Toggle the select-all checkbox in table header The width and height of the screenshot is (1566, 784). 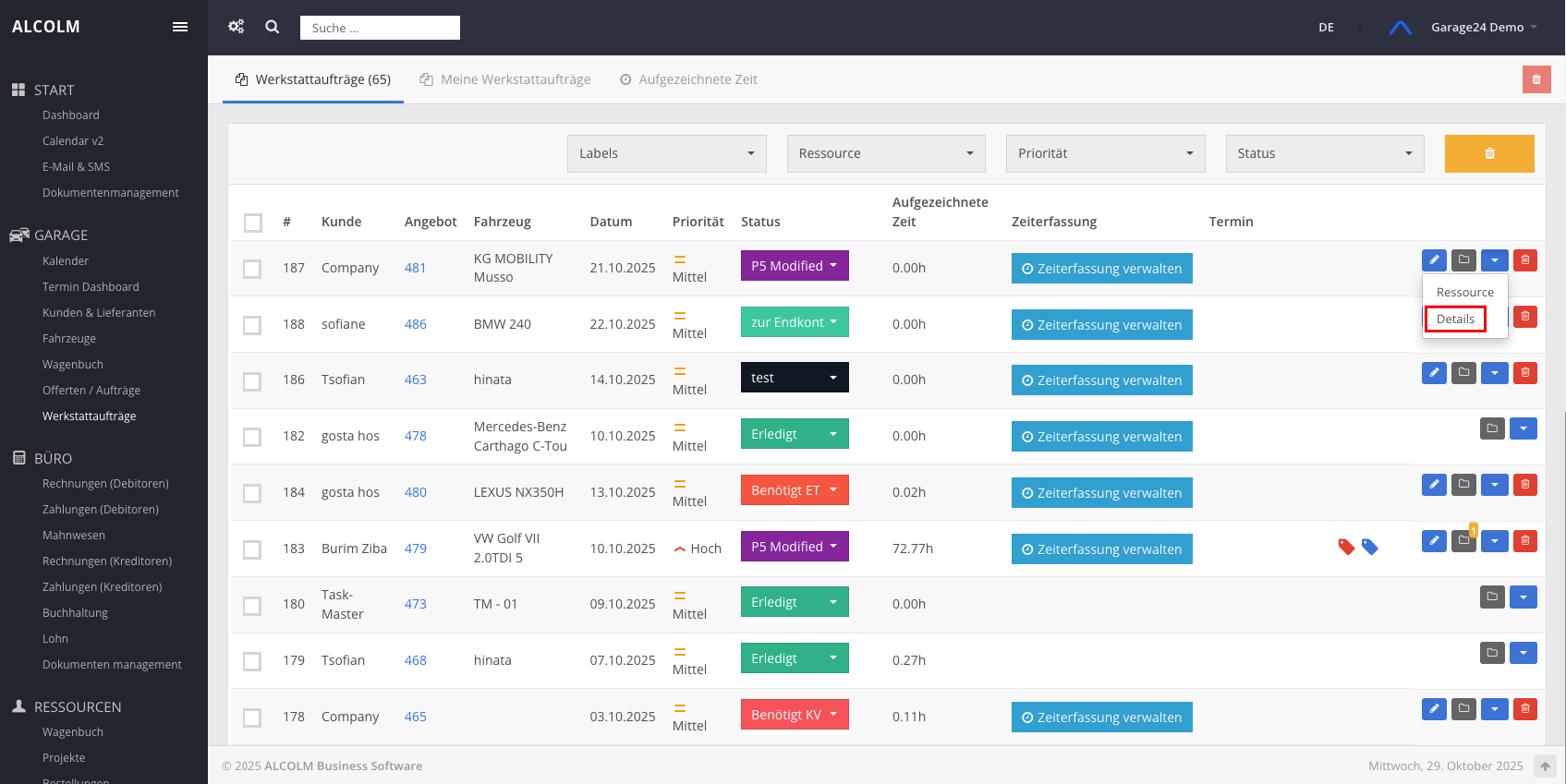coord(253,223)
